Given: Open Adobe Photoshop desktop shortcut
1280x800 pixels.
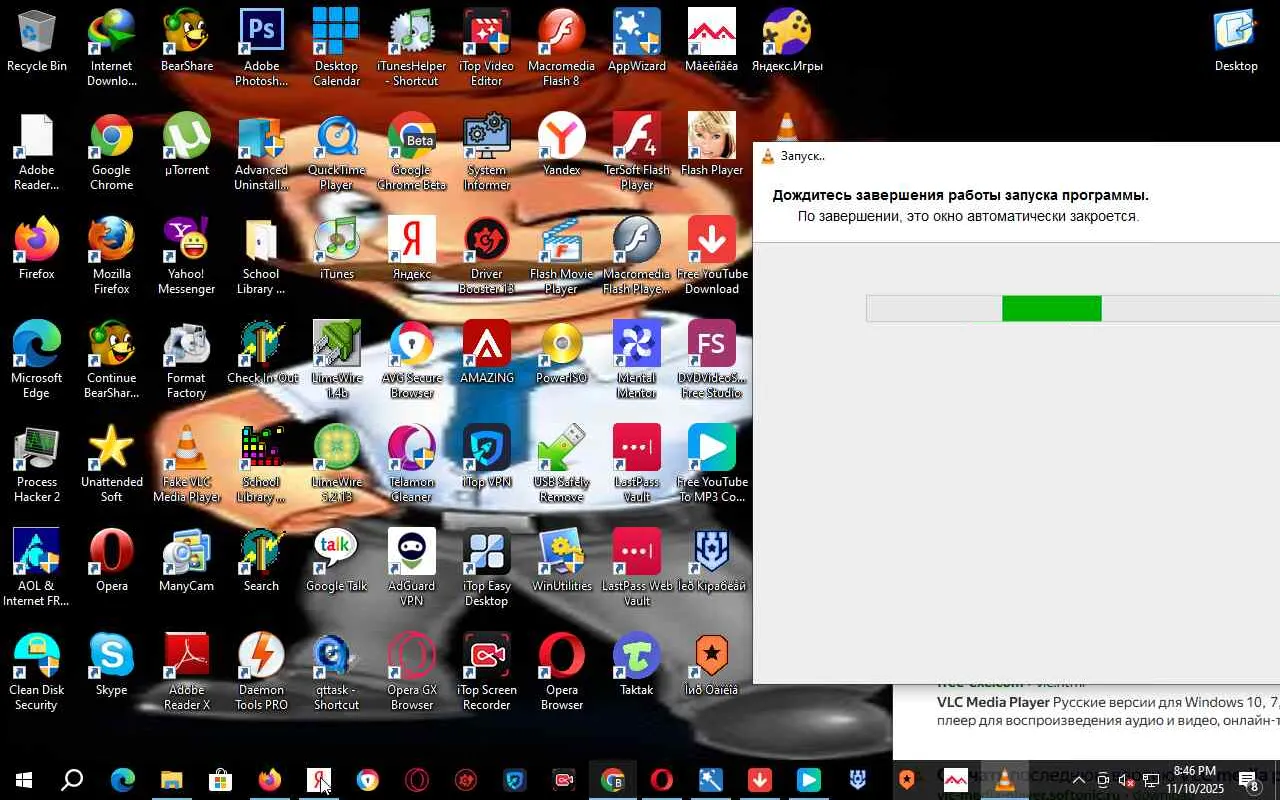Looking at the screenshot, I should (x=262, y=48).
